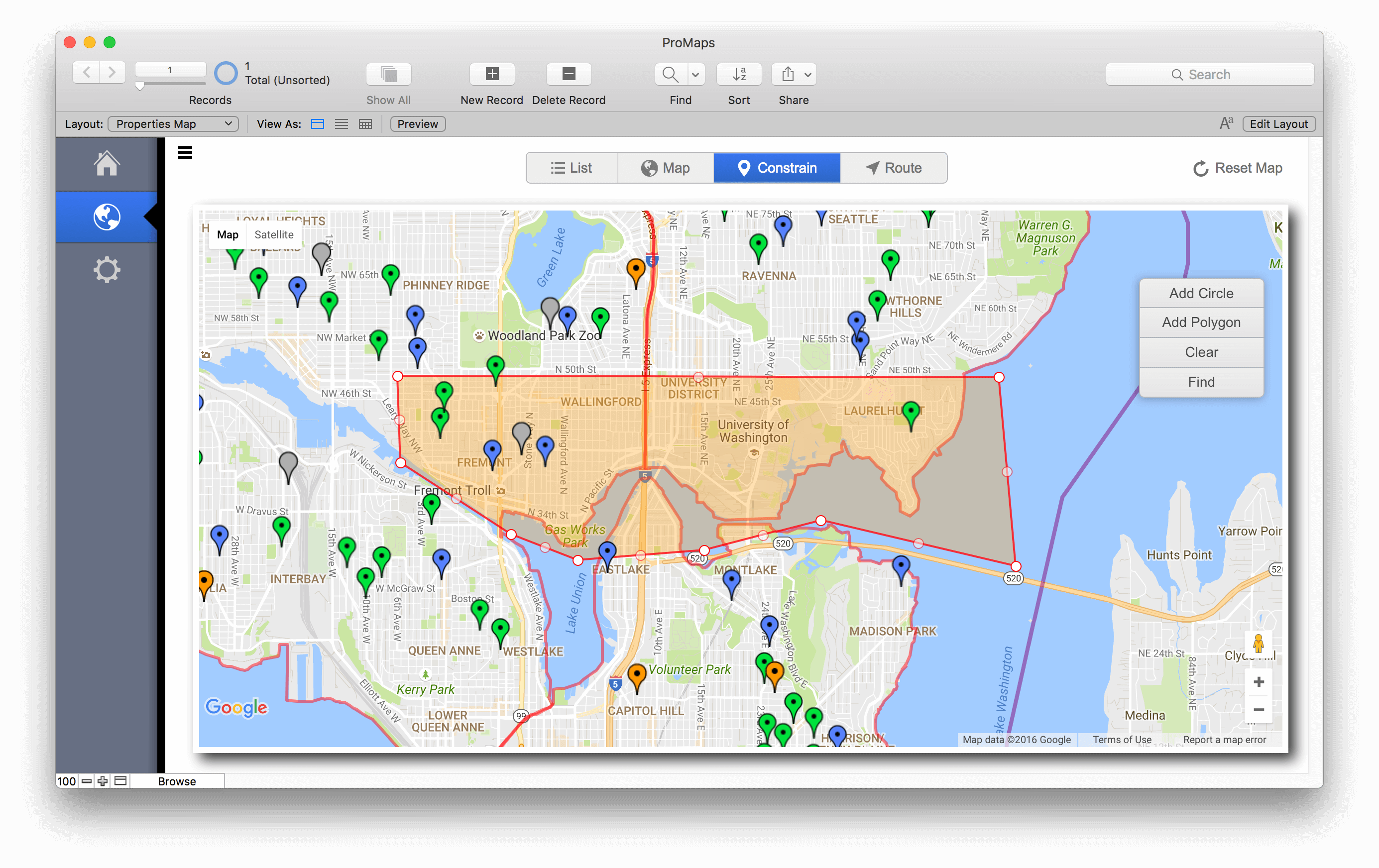Go to previous record arrow

[x=87, y=73]
